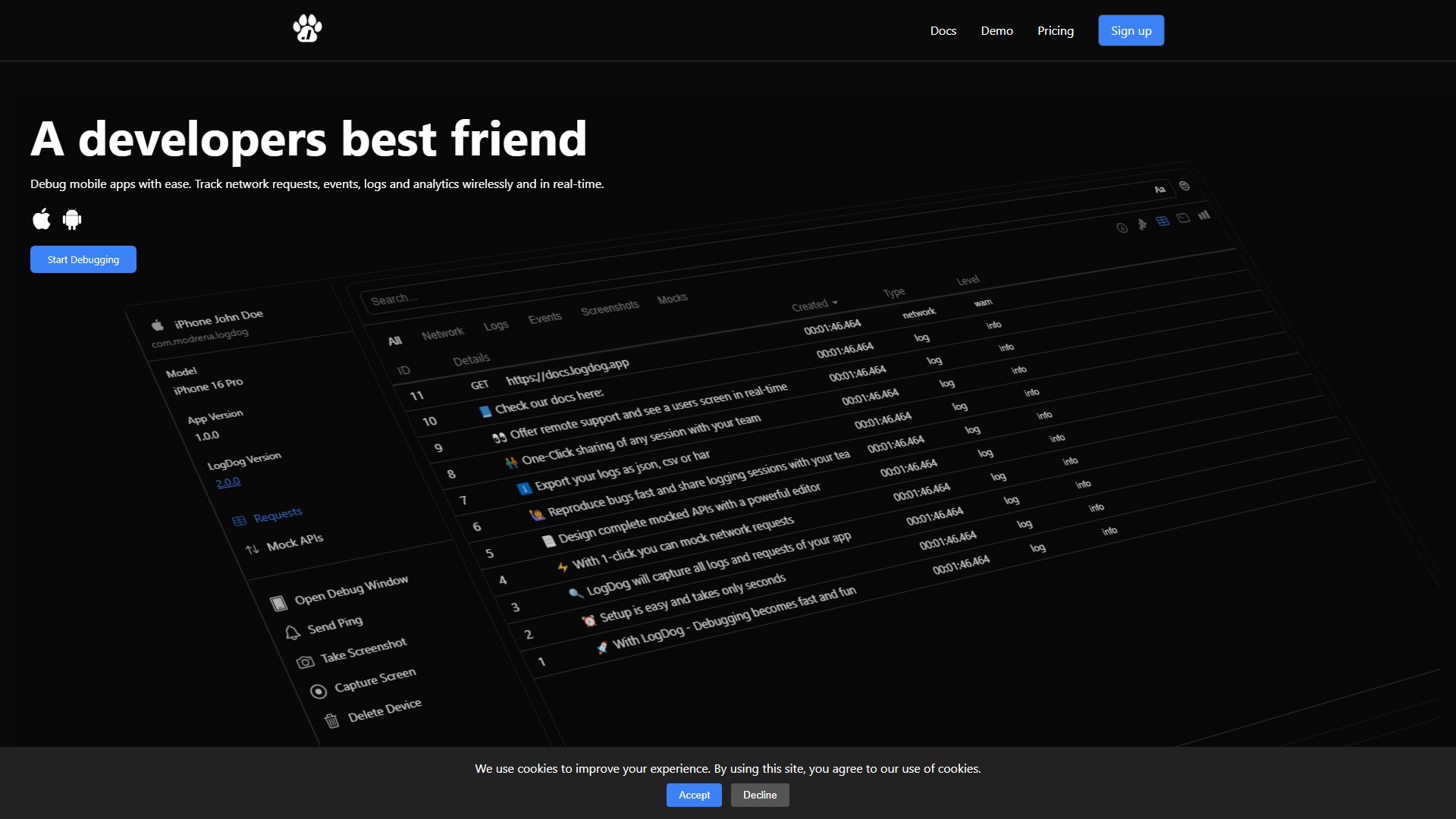Viewport: 1456px width, 819px height.
Task: Click the 'network' type cell in row 11
Action: [x=918, y=313]
